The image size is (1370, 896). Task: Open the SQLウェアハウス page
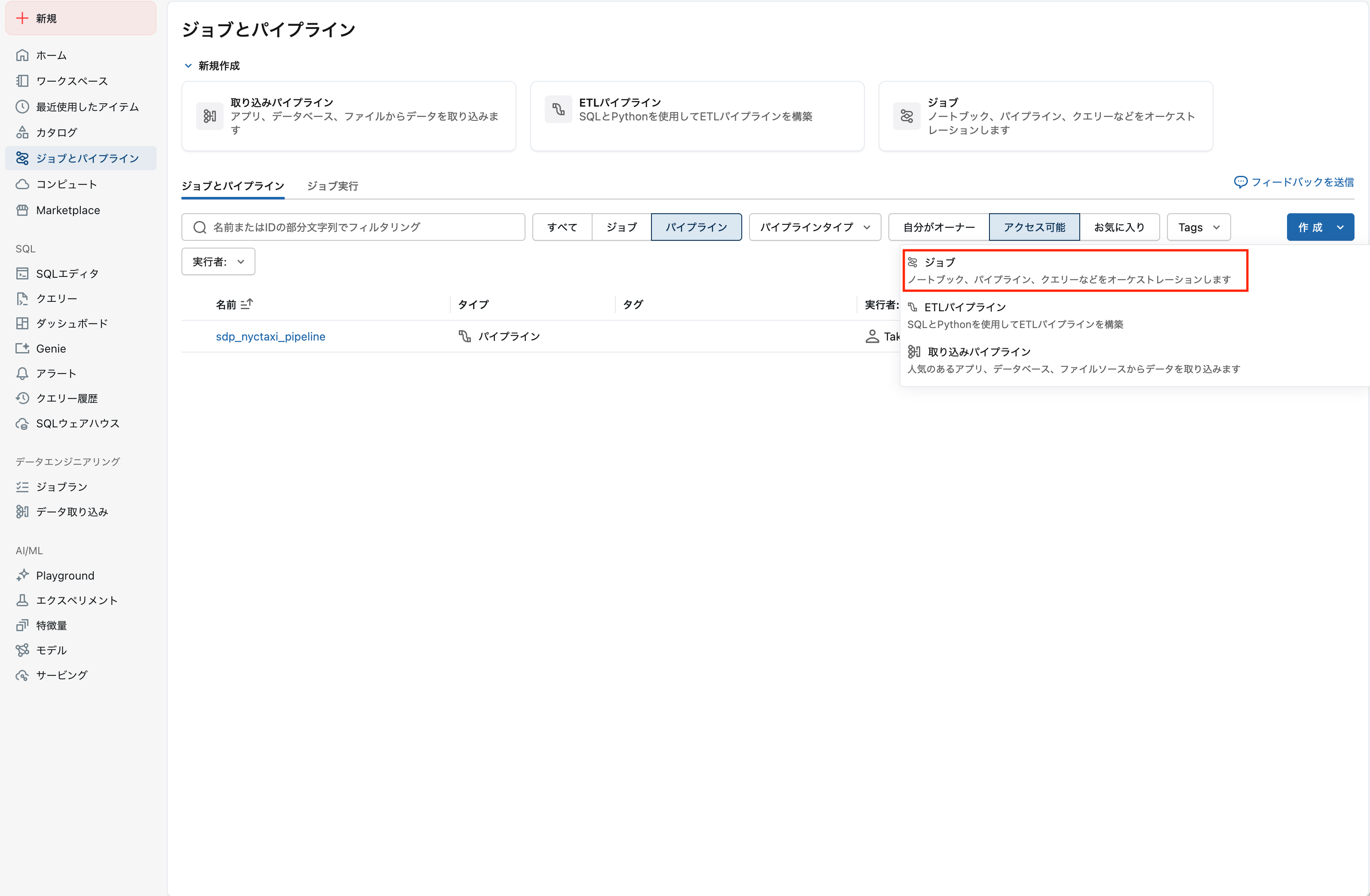click(x=77, y=423)
